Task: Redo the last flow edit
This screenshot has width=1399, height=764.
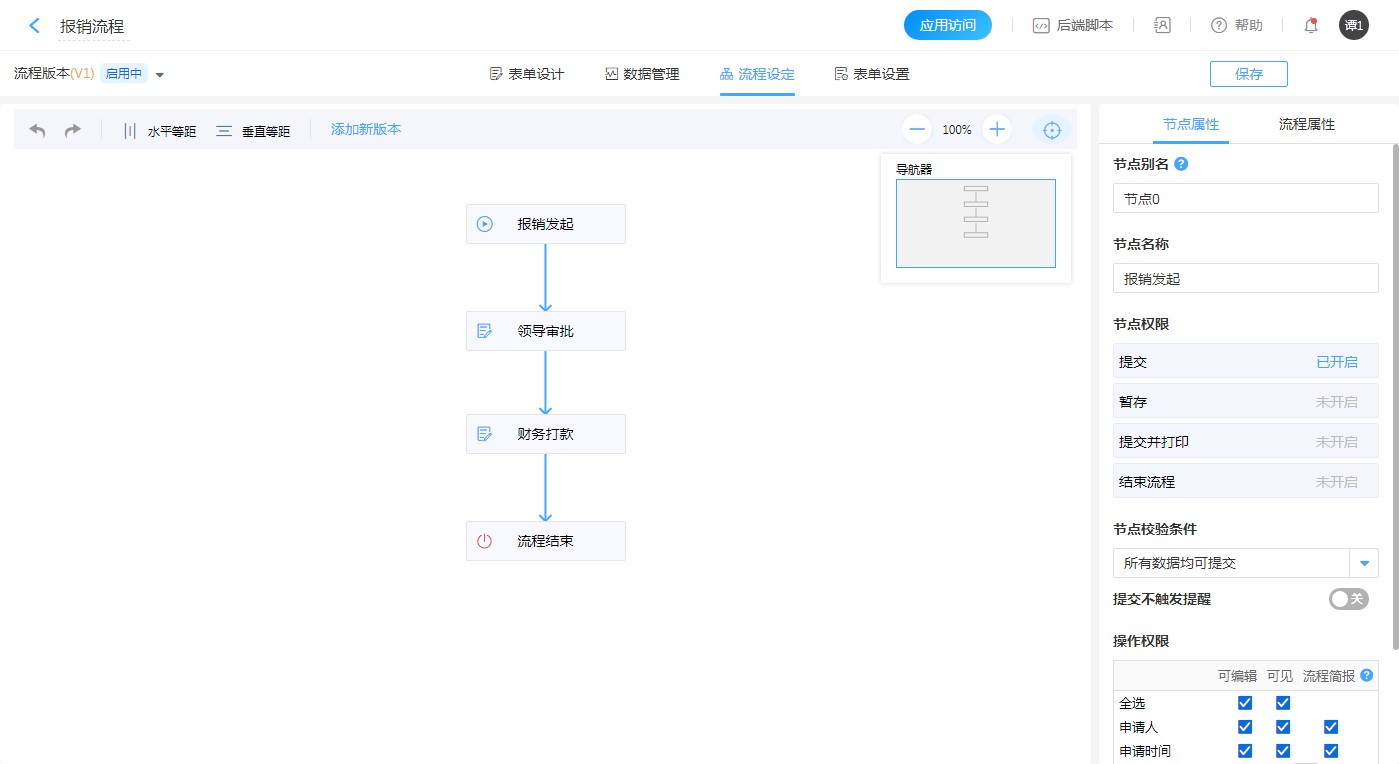Action: click(x=72, y=130)
